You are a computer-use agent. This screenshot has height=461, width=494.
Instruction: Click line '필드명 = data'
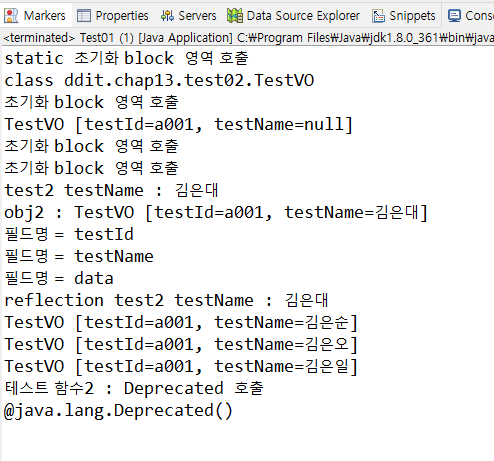tap(59, 278)
